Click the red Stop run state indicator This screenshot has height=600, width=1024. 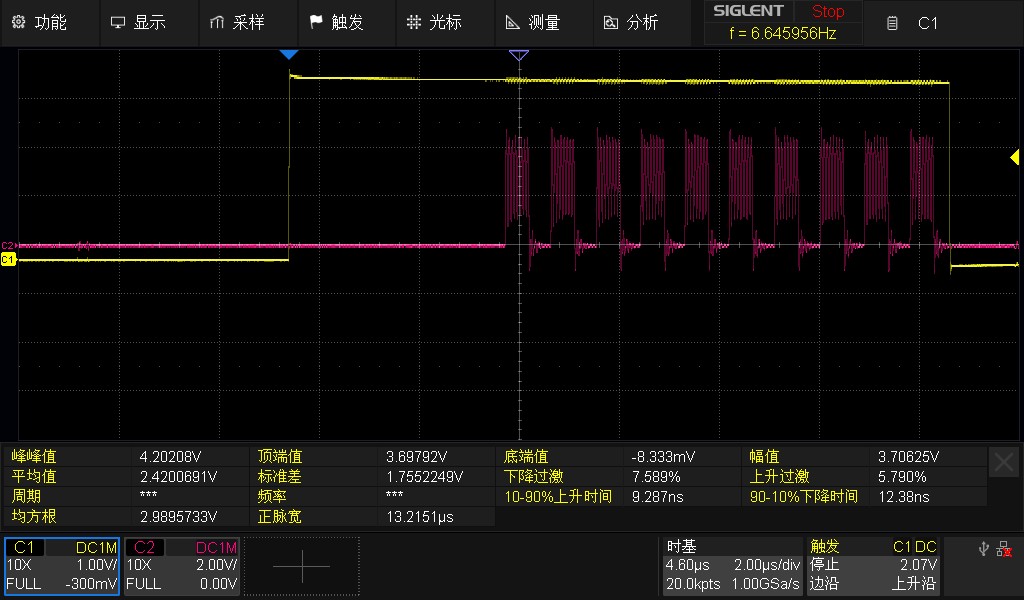(827, 12)
